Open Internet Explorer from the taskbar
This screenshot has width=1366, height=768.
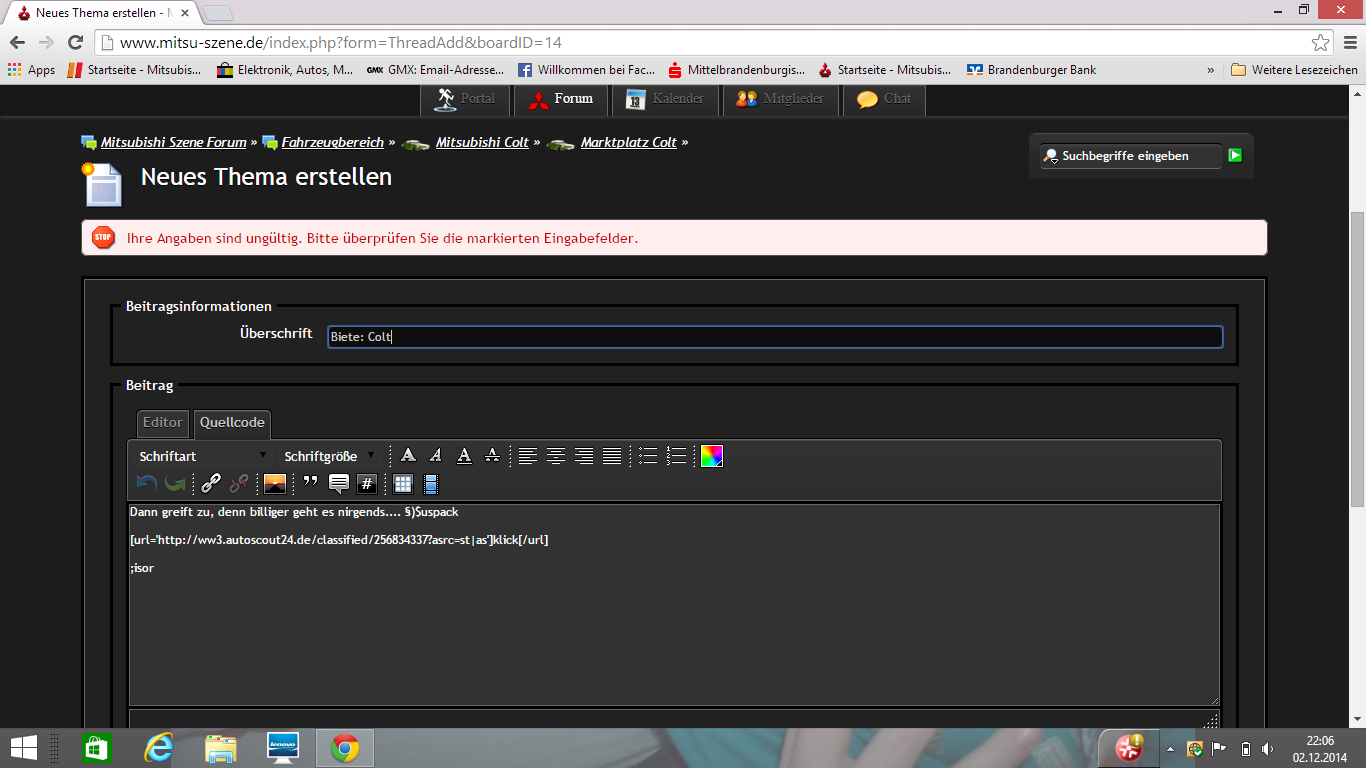[159, 748]
